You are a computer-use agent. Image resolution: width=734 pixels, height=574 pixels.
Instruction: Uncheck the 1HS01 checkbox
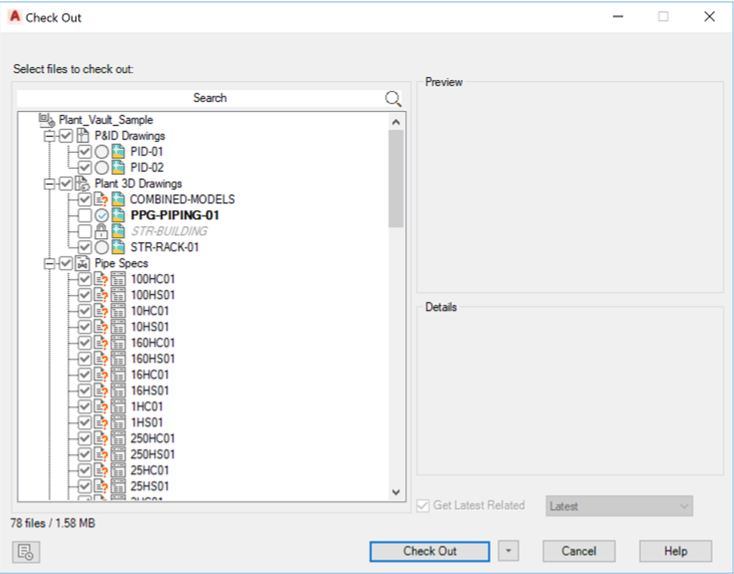click(85, 422)
